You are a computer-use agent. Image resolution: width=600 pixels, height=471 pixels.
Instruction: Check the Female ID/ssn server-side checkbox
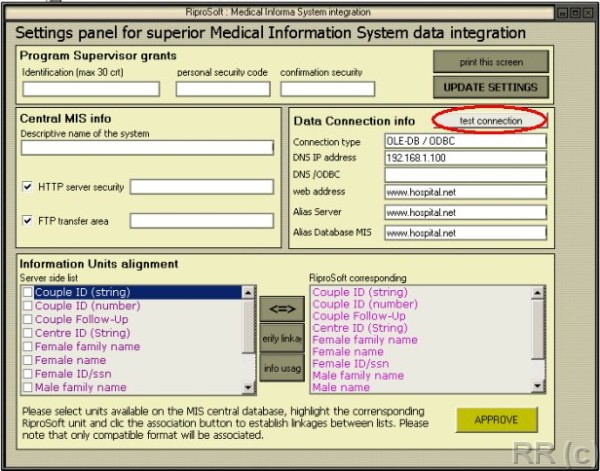click(28, 373)
